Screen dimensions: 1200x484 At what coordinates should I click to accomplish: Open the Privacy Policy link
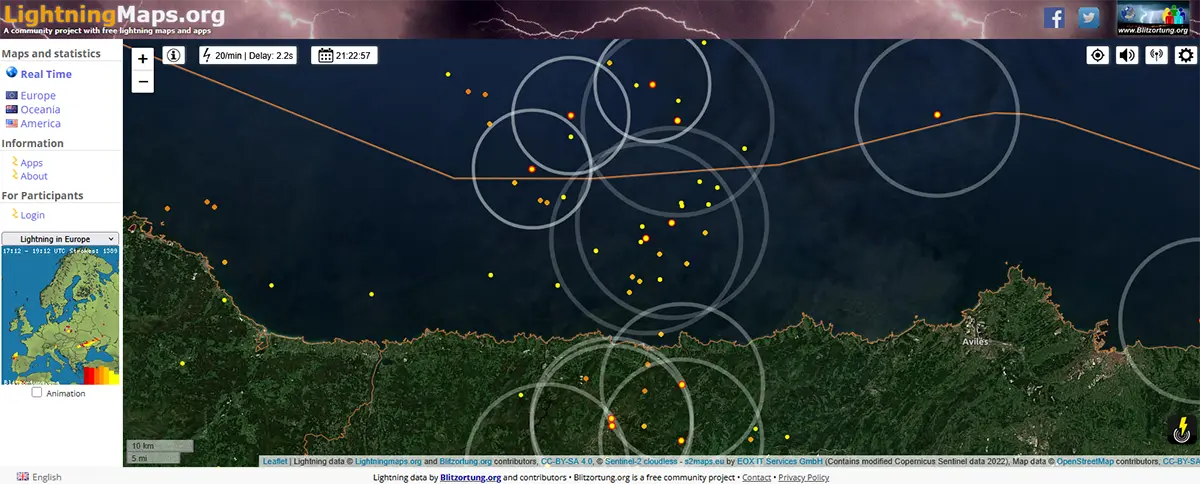click(803, 478)
